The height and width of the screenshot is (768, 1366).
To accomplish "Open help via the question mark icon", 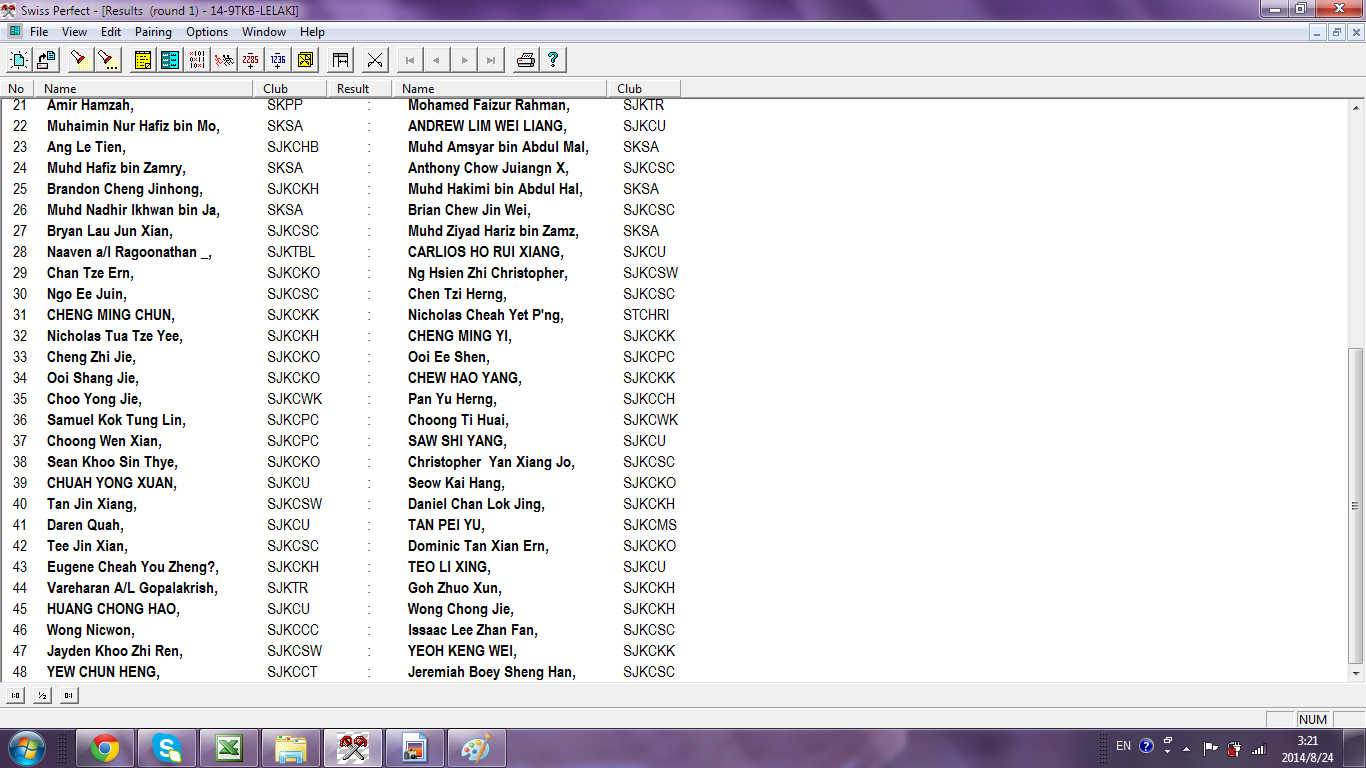I will point(552,60).
